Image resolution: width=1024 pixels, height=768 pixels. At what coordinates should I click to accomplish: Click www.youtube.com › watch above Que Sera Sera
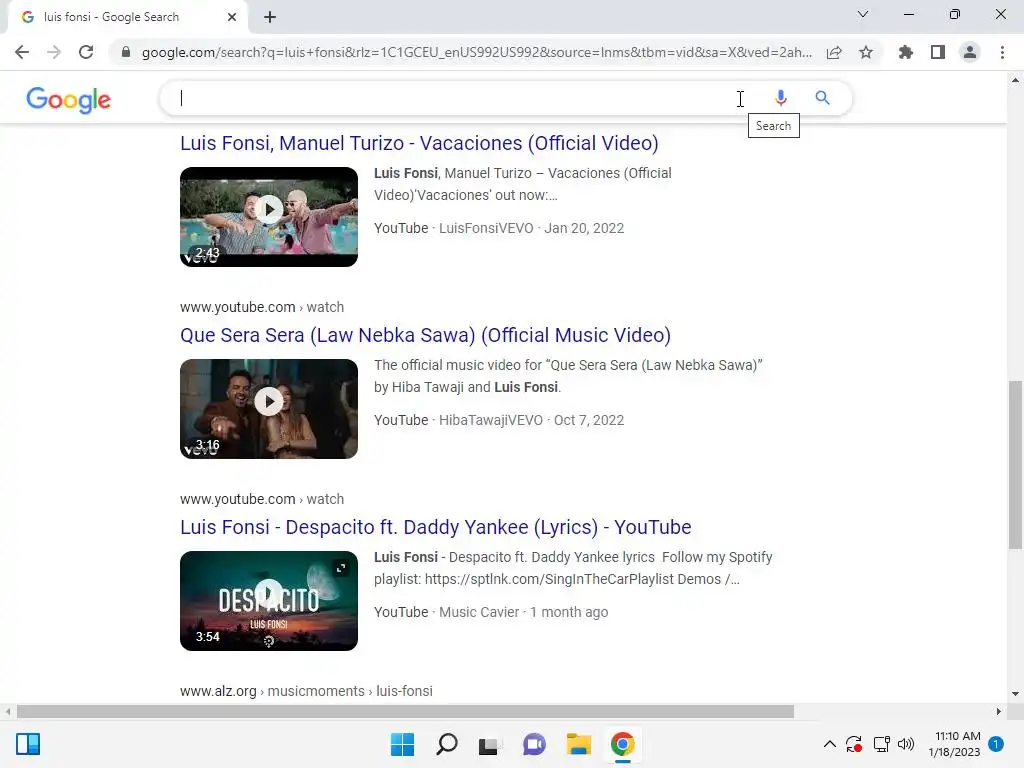262,307
